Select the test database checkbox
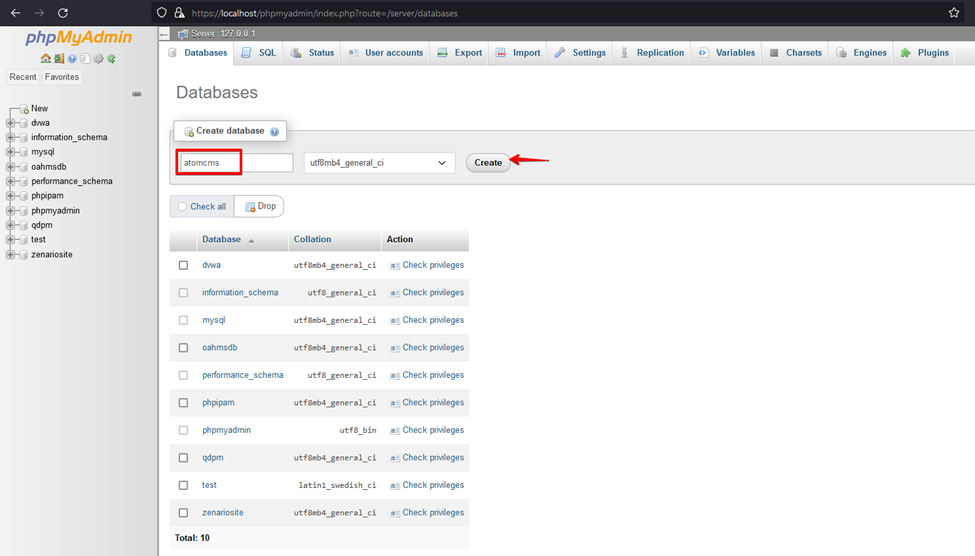 183,485
